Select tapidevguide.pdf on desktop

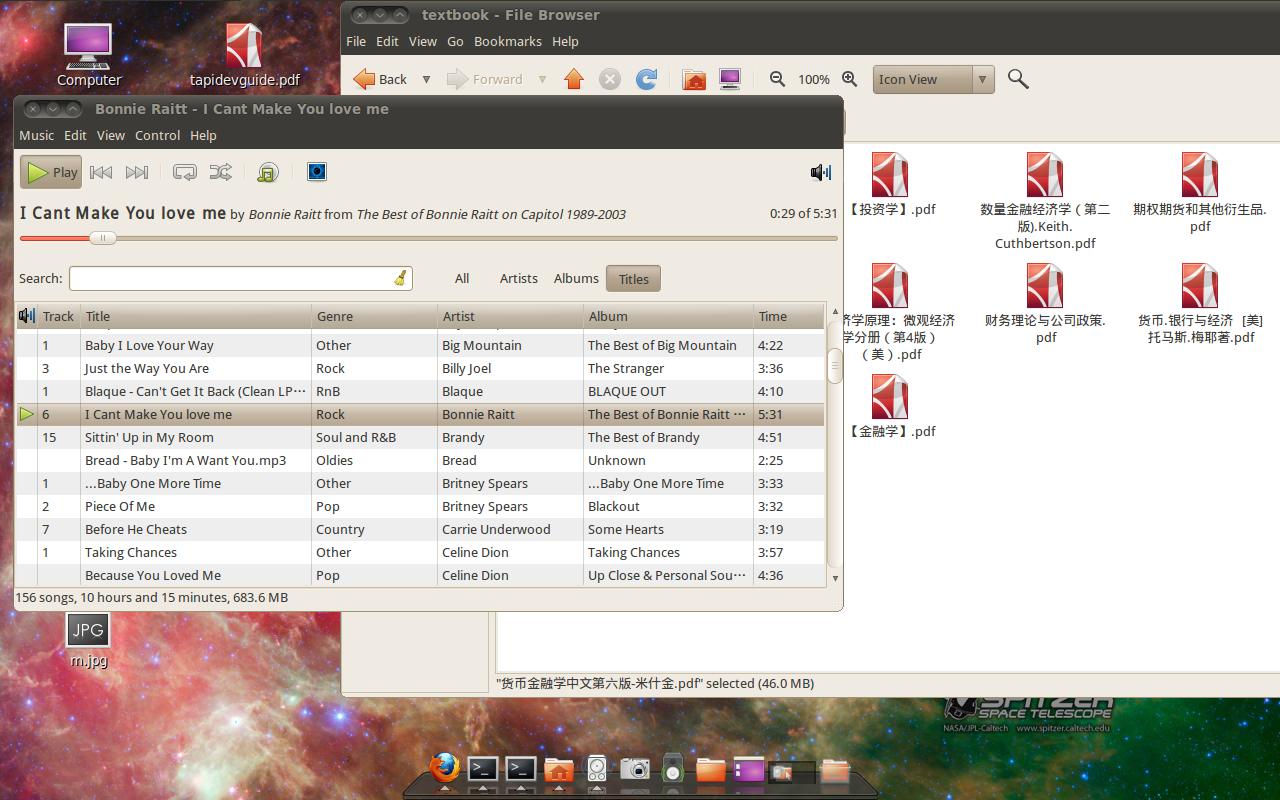point(244,55)
